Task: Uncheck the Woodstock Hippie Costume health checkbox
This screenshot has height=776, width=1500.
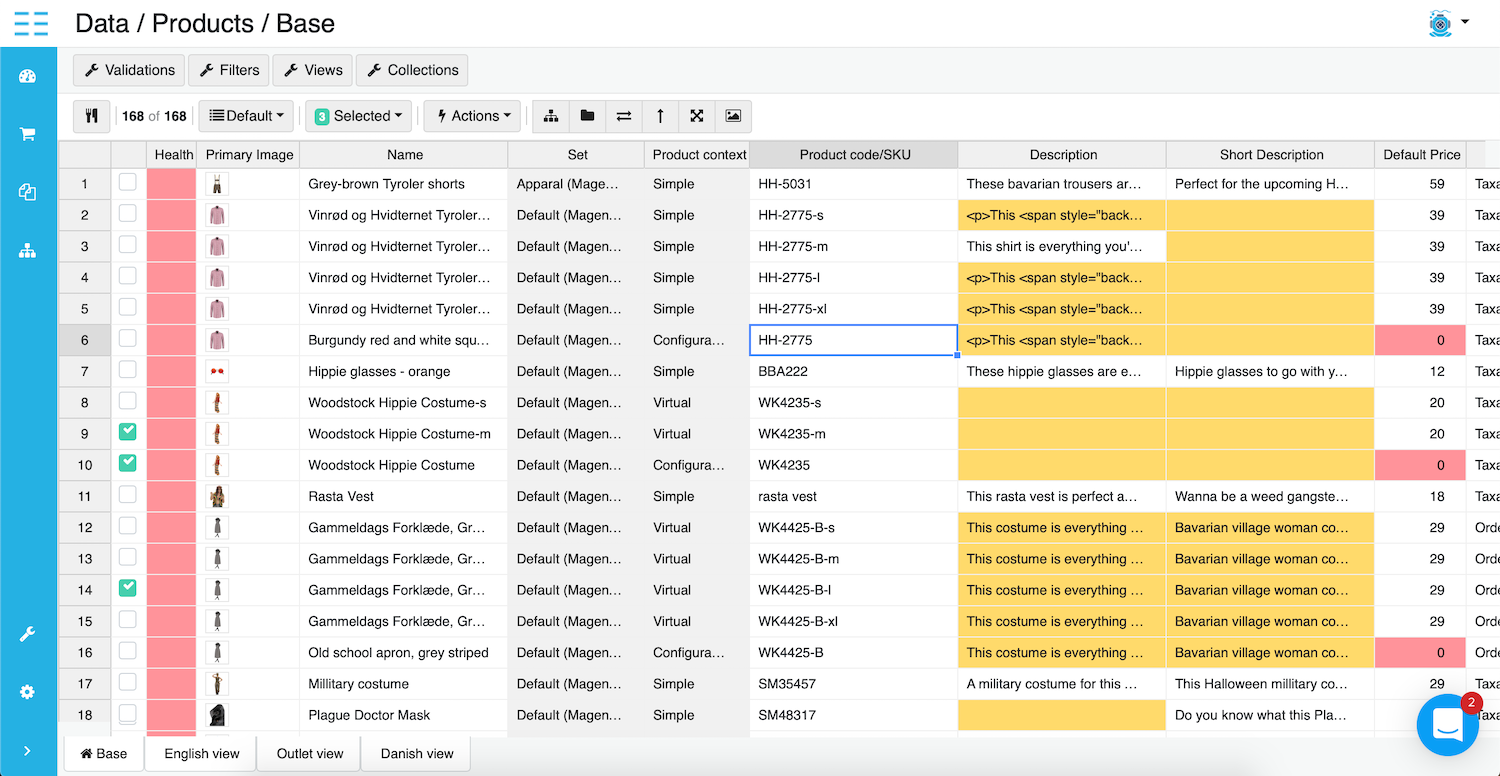Action: coord(127,464)
